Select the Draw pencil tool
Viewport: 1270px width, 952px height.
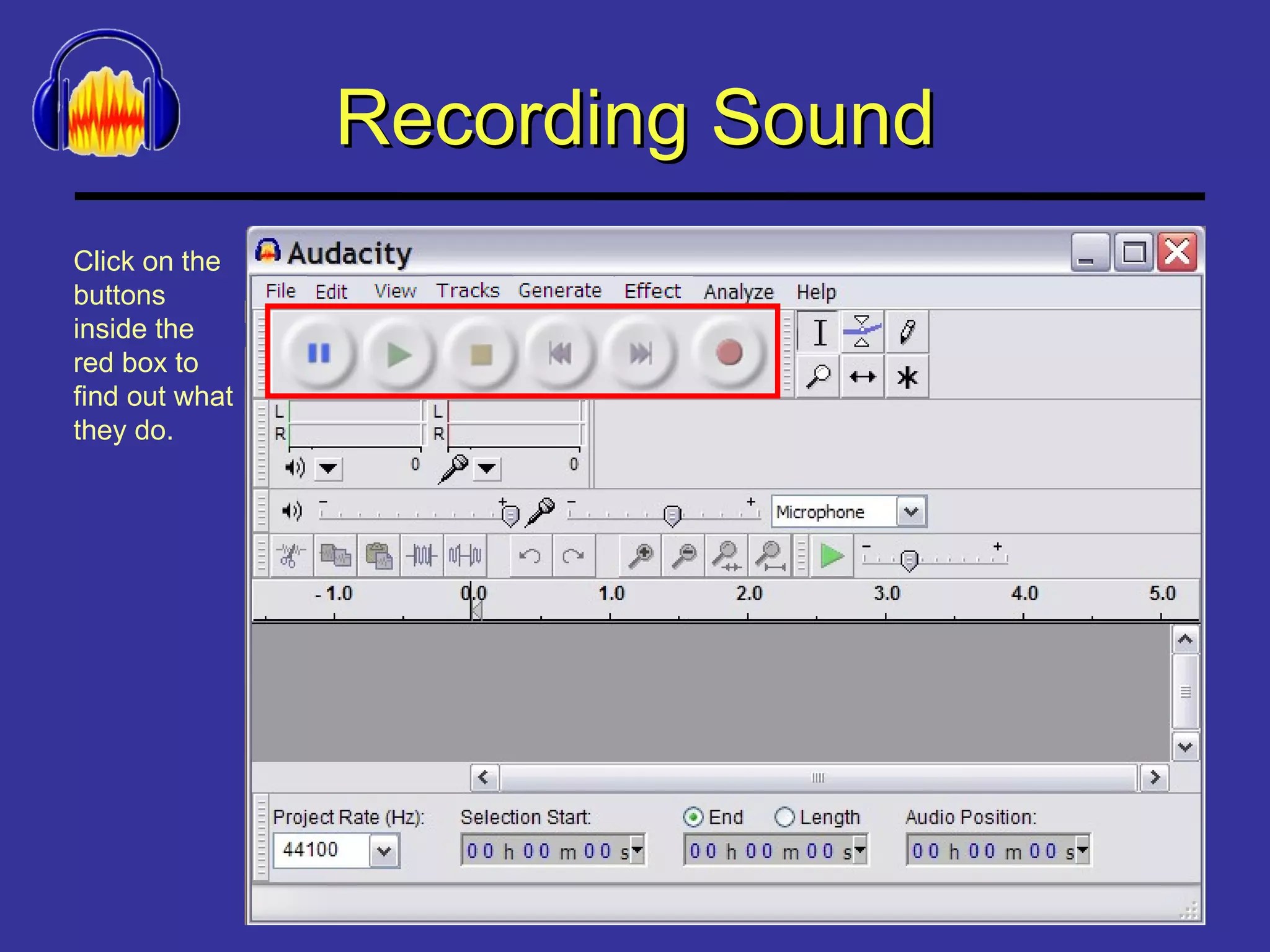point(907,332)
